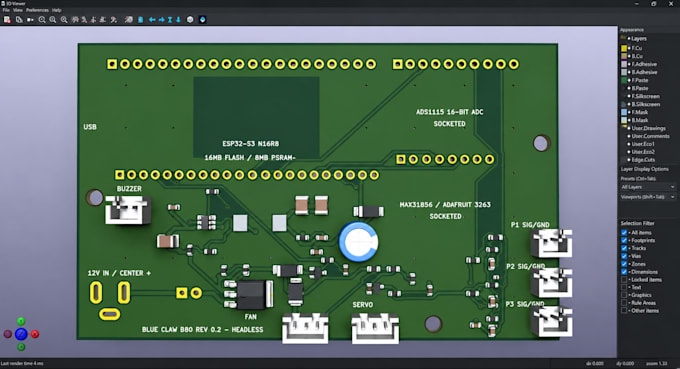Toggle User.Comments layer visibility dot
Screen dimensions: 680x369
tap(629, 136)
